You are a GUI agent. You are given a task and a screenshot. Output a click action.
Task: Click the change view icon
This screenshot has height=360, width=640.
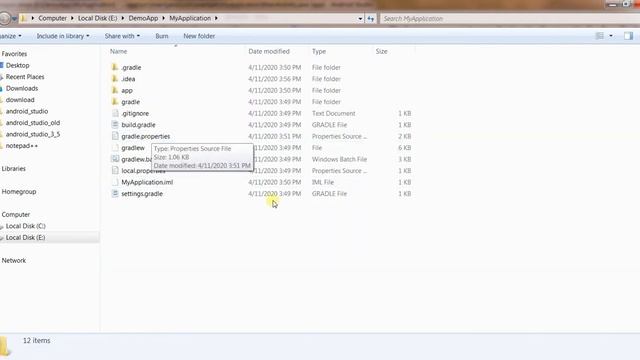(600, 36)
